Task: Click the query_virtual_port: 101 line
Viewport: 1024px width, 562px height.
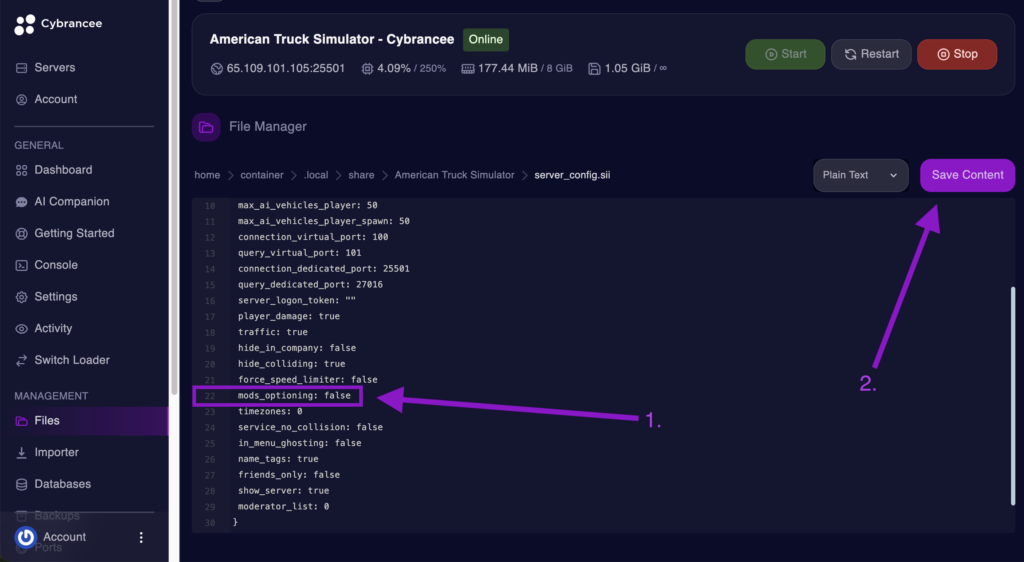Action: [x=299, y=253]
